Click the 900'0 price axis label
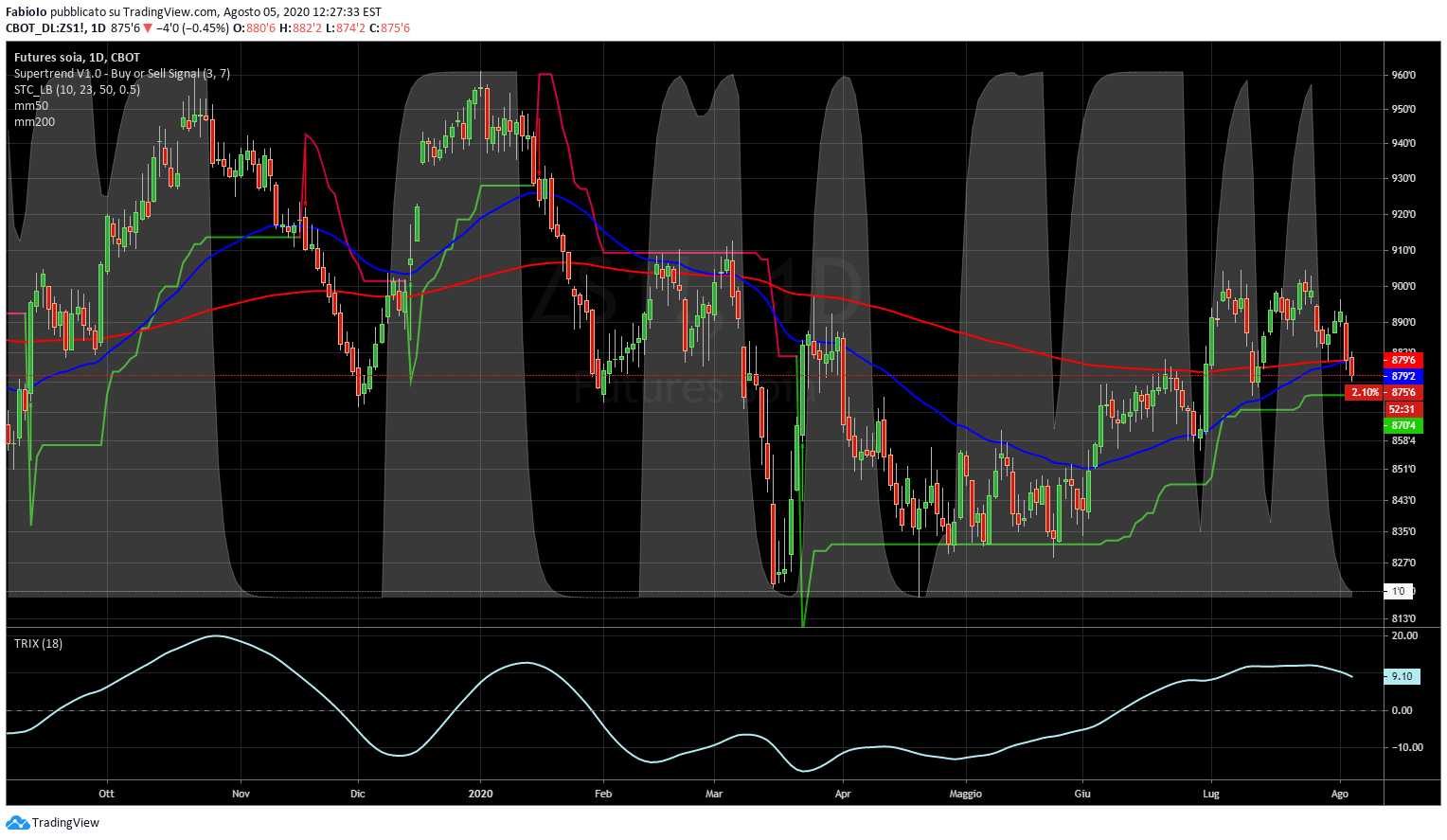Image resolution: width=1447 pixels, height=840 pixels. (x=1403, y=287)
